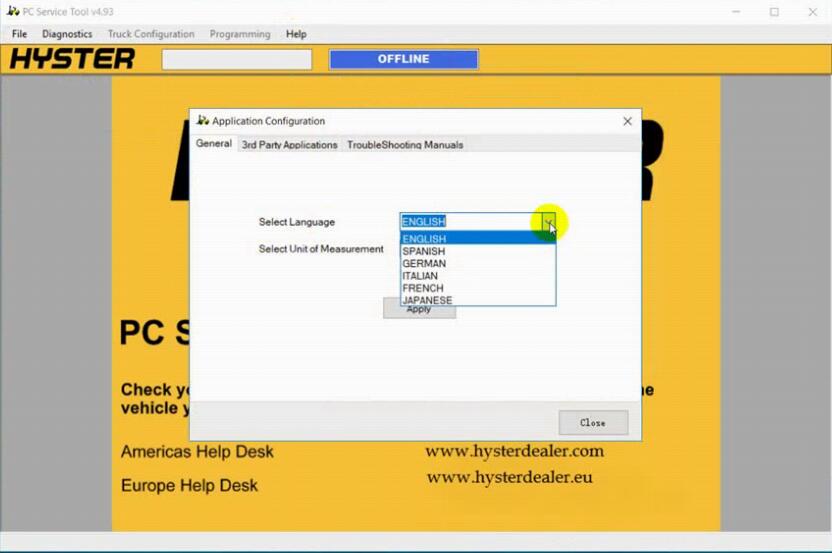Click the OFFLINE status indicator

403,59
